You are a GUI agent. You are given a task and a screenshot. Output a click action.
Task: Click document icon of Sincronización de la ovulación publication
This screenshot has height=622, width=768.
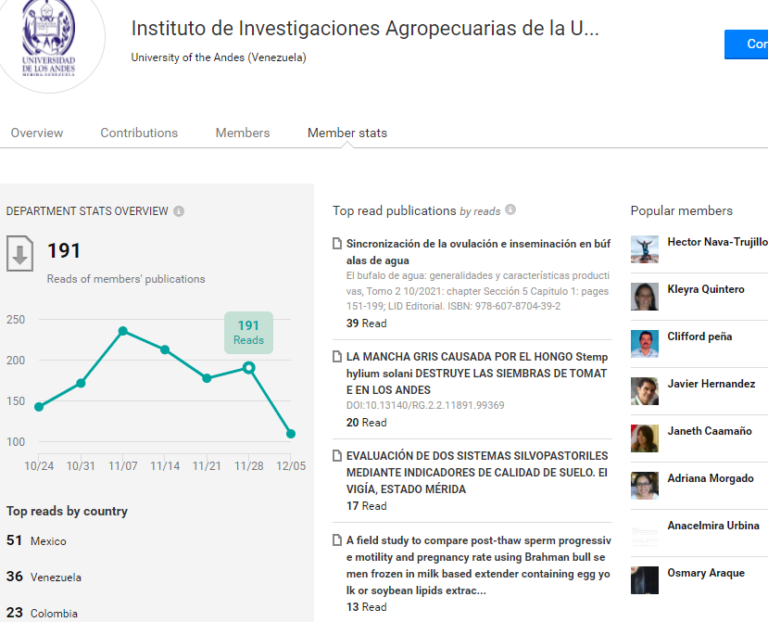(337, 243)
